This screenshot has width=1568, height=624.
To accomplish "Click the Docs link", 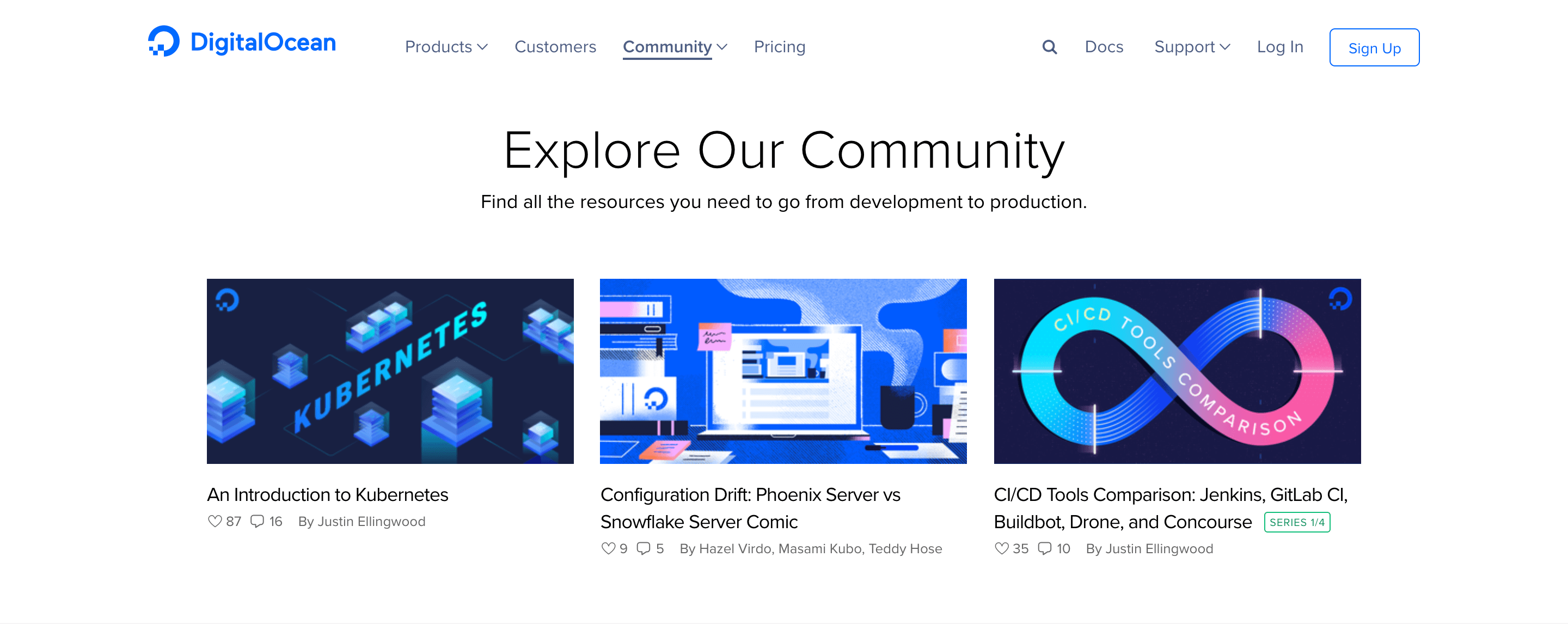I will [1104, 46].
